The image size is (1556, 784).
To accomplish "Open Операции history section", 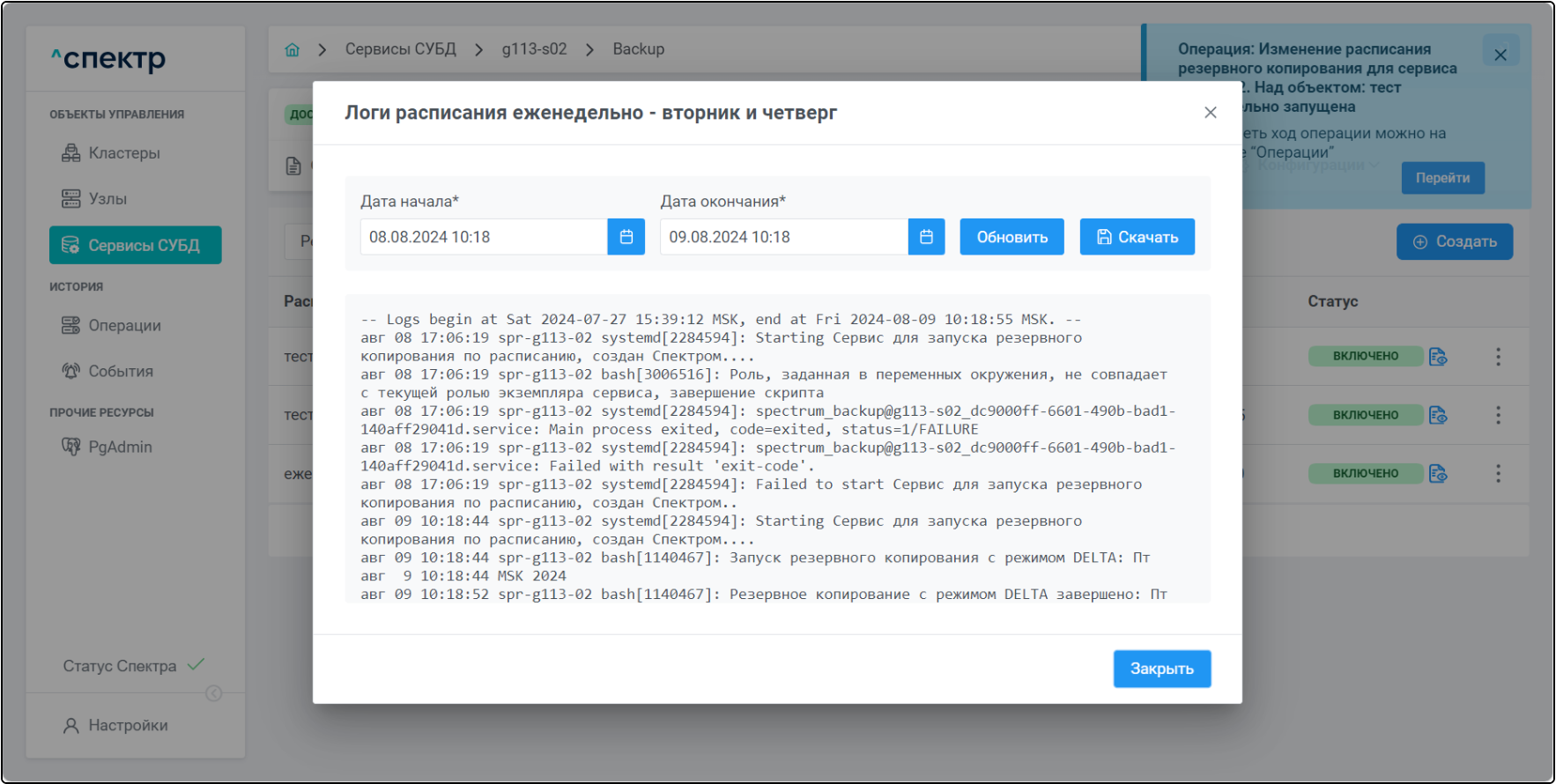I will (x=124, y=326).
